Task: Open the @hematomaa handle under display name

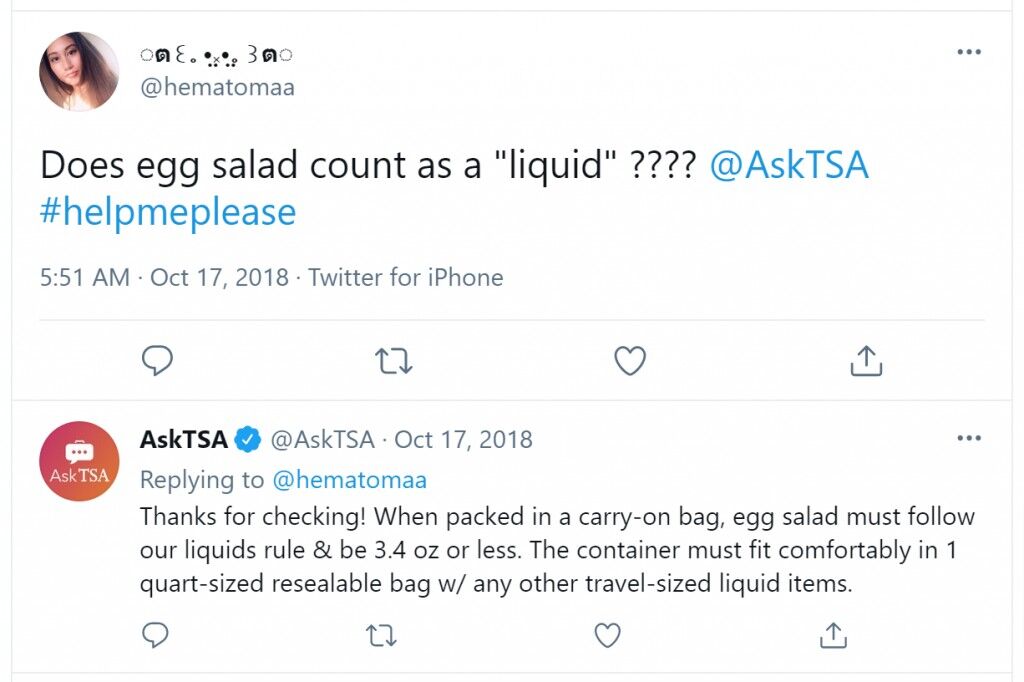Action: pyautogui.click(x=217, y=87)
